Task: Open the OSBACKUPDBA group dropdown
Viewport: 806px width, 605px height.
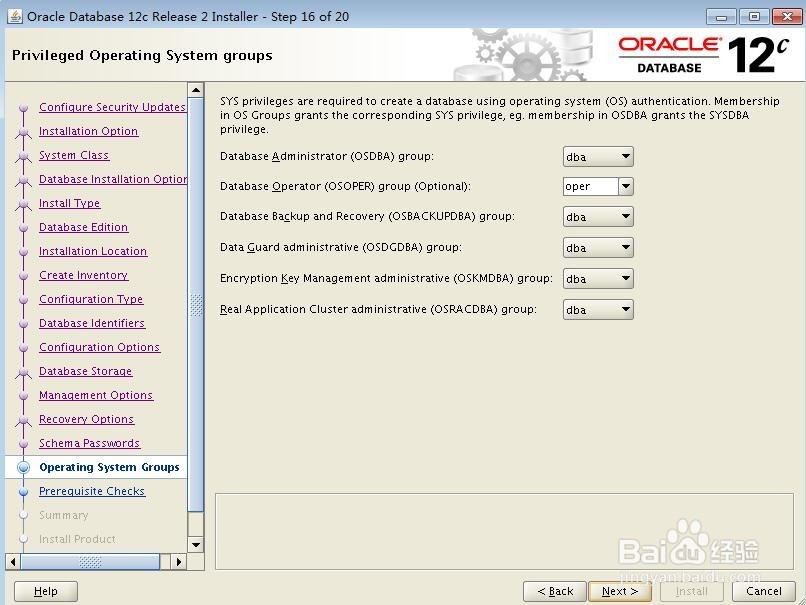Action: tap(598, 217)
